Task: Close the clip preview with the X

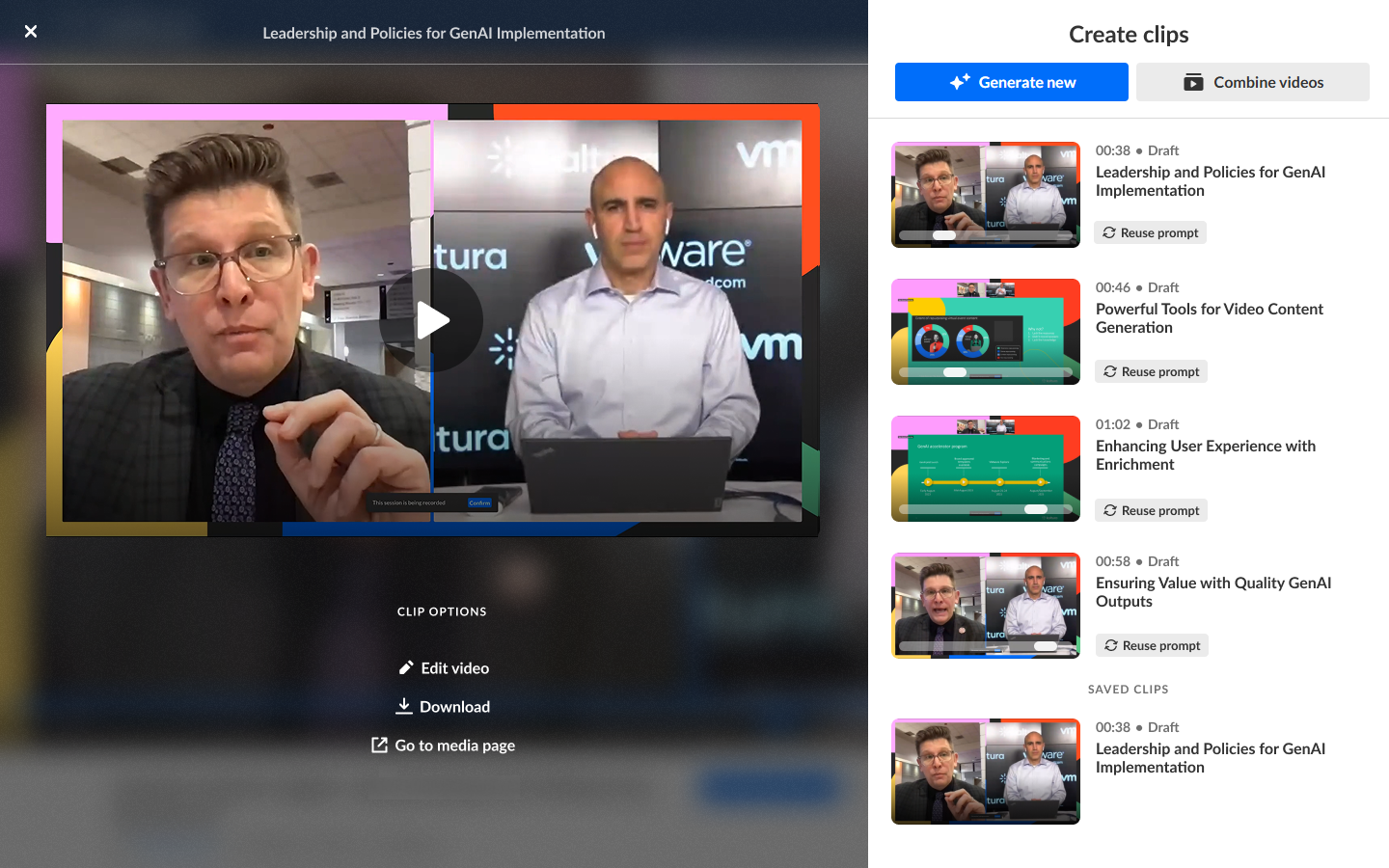Action: coord(31,32)
